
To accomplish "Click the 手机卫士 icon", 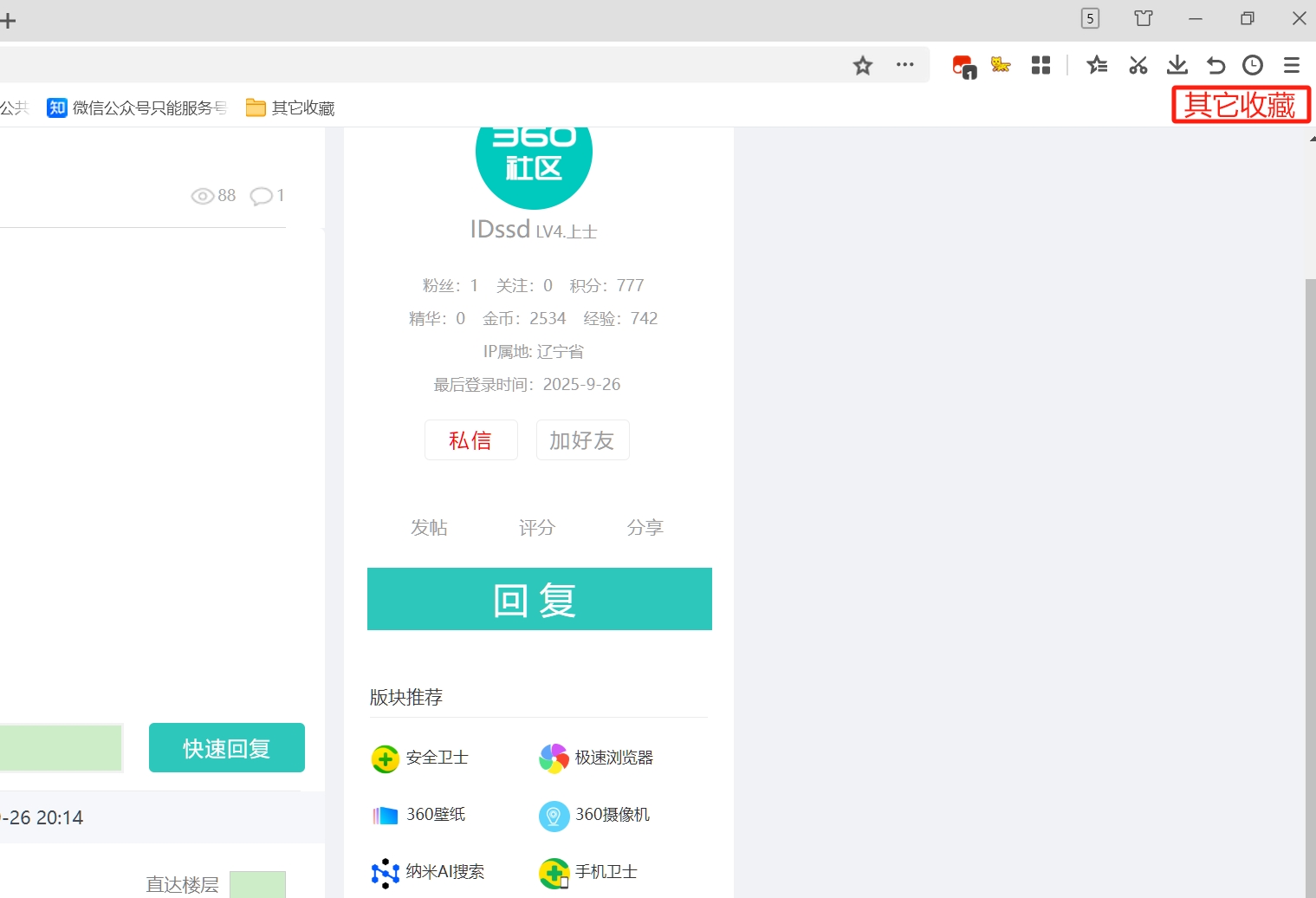I will [x=554, y=874].
